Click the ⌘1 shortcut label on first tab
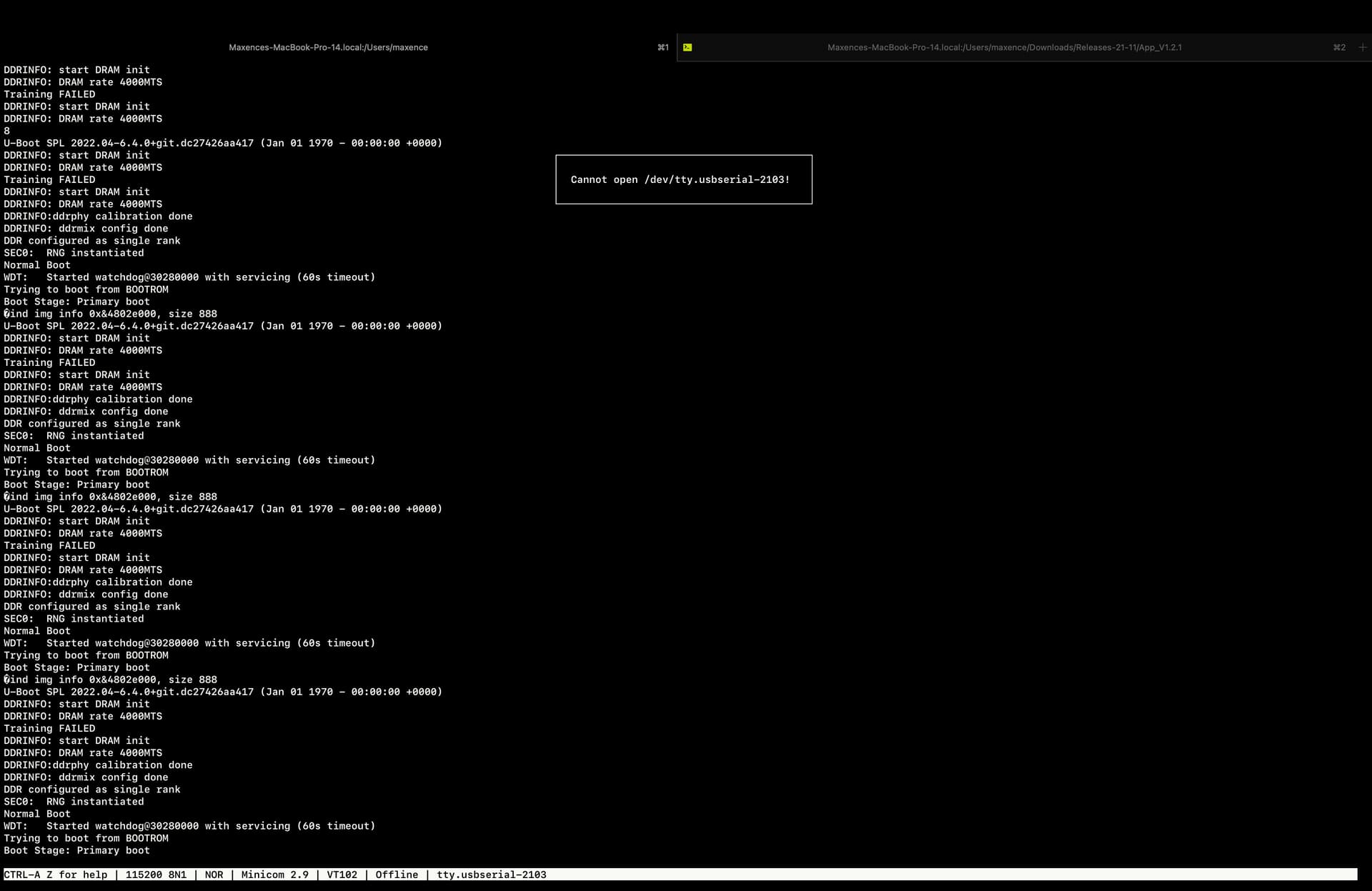Image resolution: width=1372 pixels, height=891 pixels. tap(663, 47)
